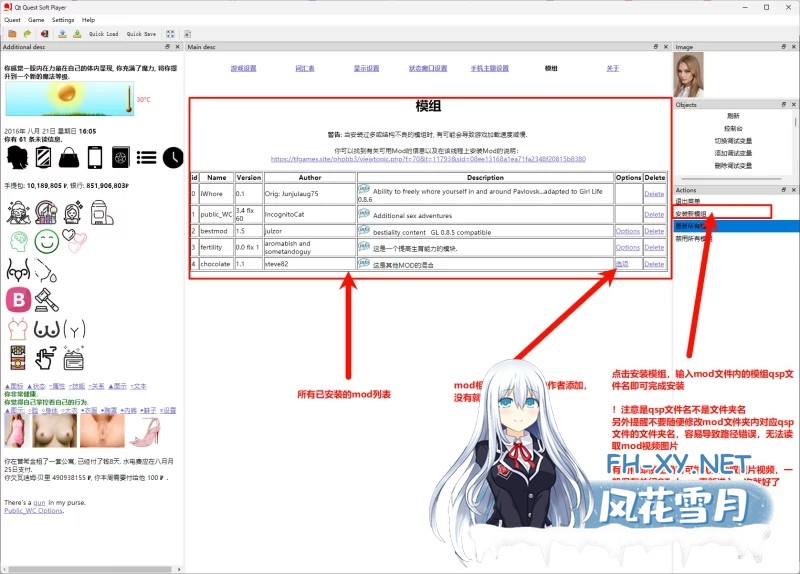Screen dimensions: 800x574
Task: Click the green smiley mood icon
Action: pyautogui.click(x=45, y=240)
